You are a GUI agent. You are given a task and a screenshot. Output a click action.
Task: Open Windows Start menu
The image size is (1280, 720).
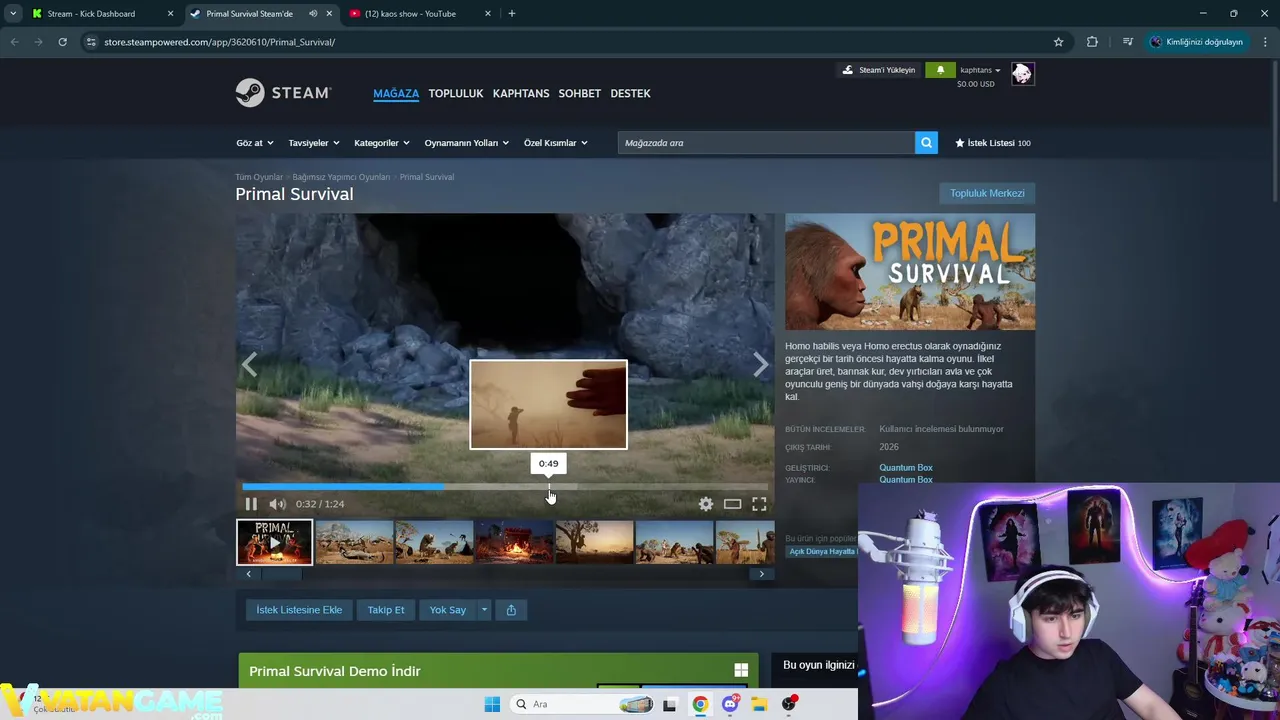492,704
